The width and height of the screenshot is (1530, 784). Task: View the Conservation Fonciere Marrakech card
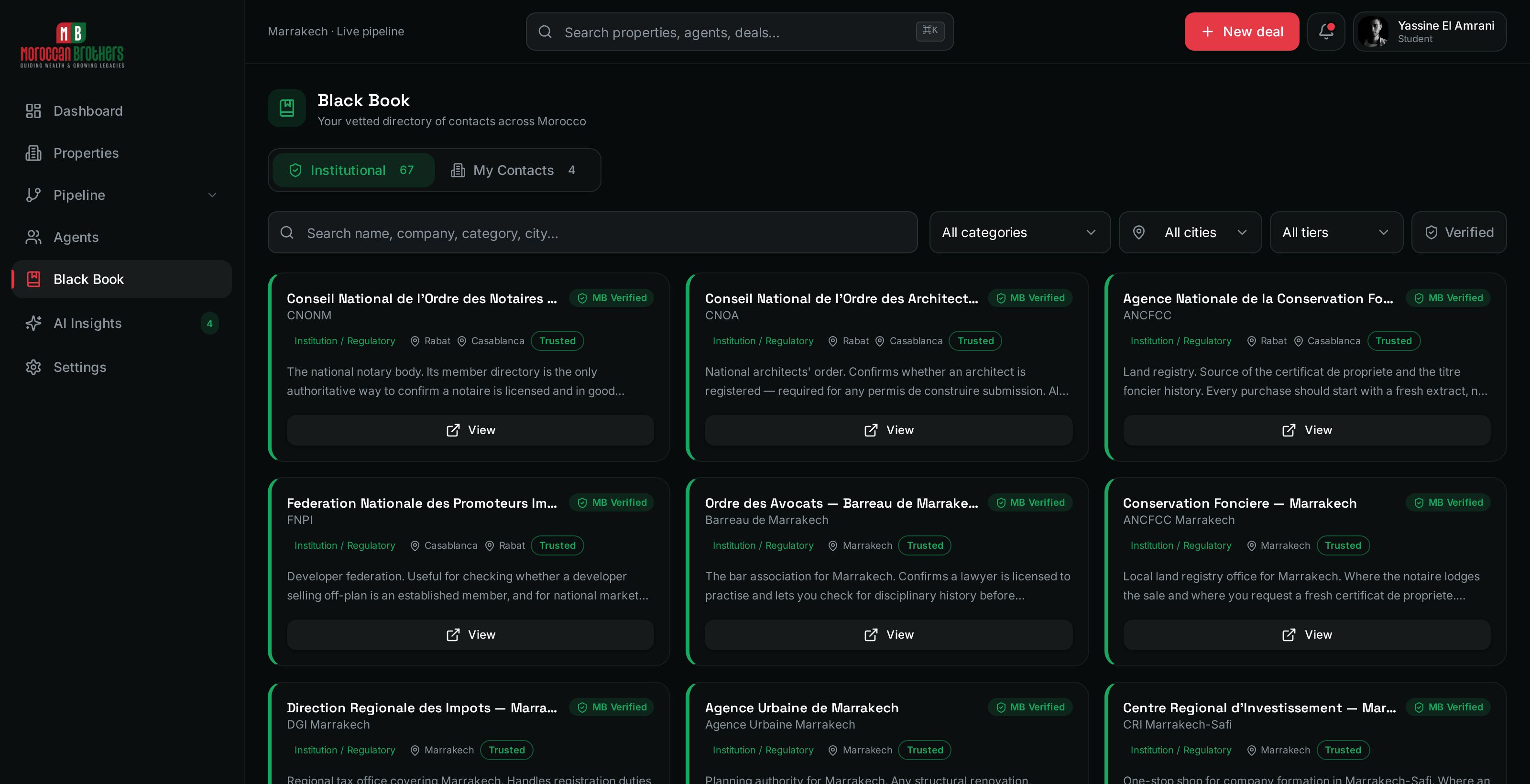(1307, 635)
